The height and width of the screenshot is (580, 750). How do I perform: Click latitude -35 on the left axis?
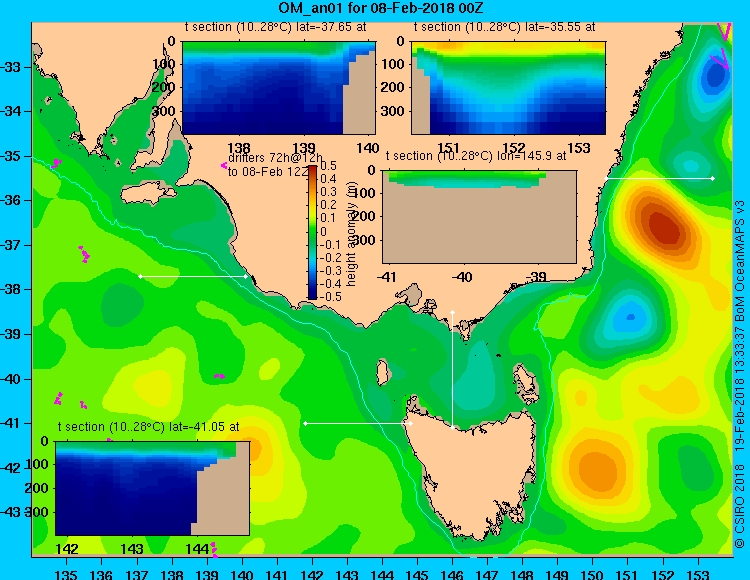[11, 156]
